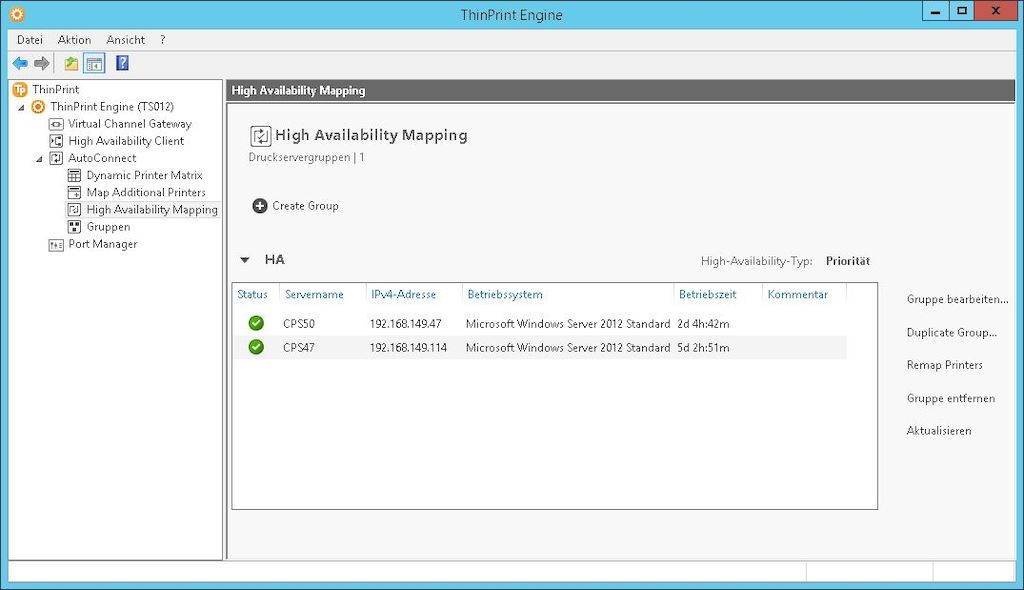
Task: Sort by the Betriebssystem column header
Action: click(505, 295)
